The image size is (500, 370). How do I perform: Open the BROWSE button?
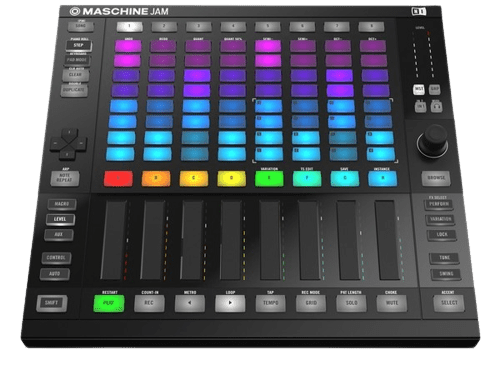point(436,178)
